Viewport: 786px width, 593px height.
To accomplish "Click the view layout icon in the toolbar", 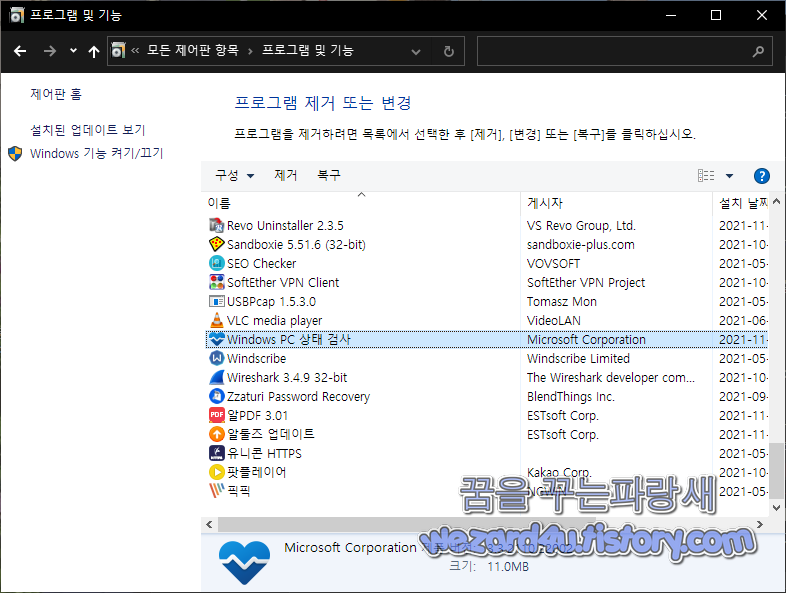I will [706, 175].
